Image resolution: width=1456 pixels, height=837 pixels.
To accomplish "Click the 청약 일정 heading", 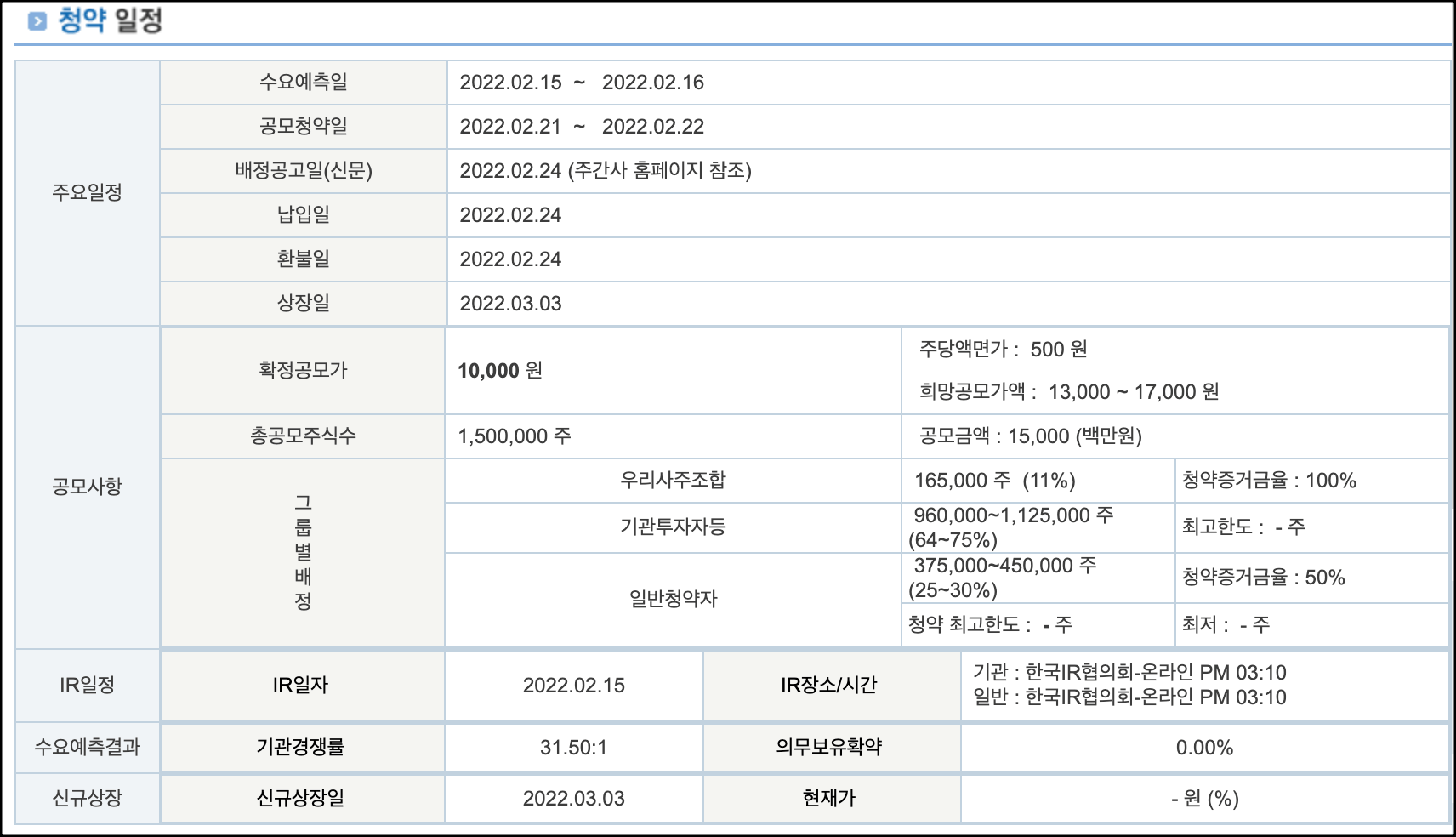I will [111, 20].
